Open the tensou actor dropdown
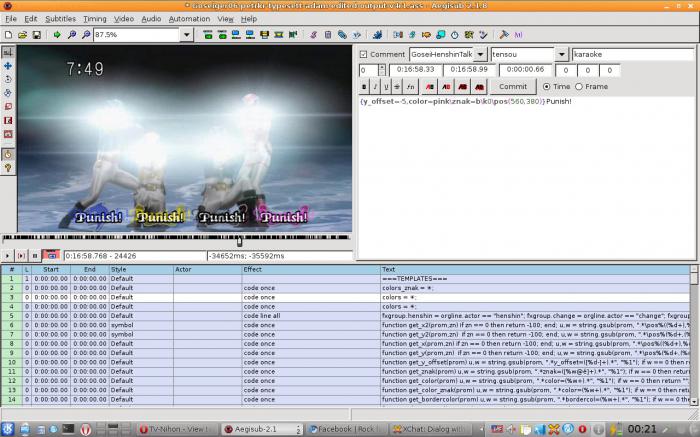The height and width of the screenshot is (437, 700). [x=561, y=54]
